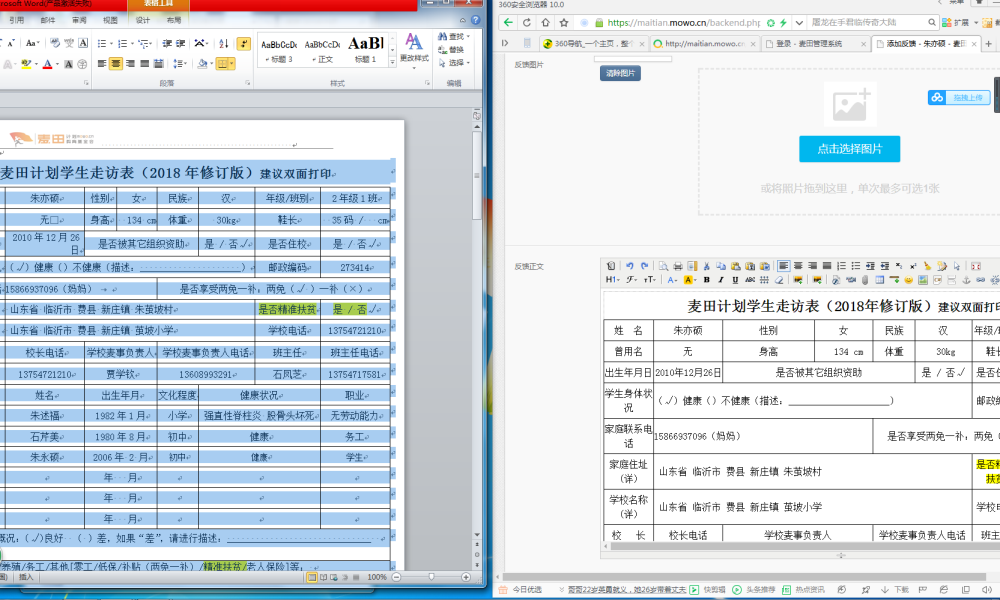Open the 视图 ribbon tab
1000x600 pixels.
click(x=110, y=20)
